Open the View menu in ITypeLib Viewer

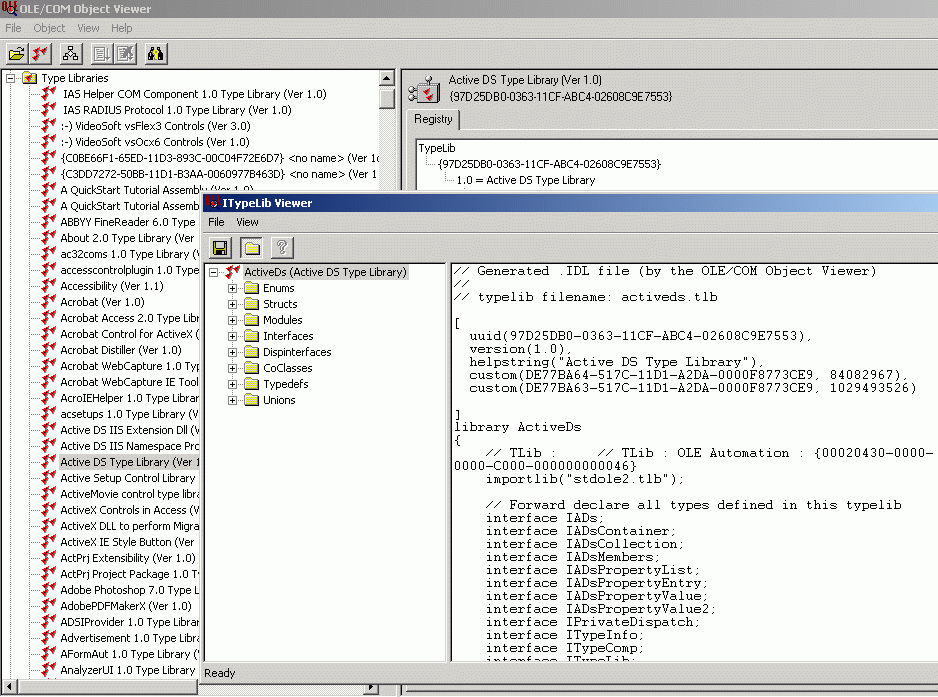click(247, 222)
